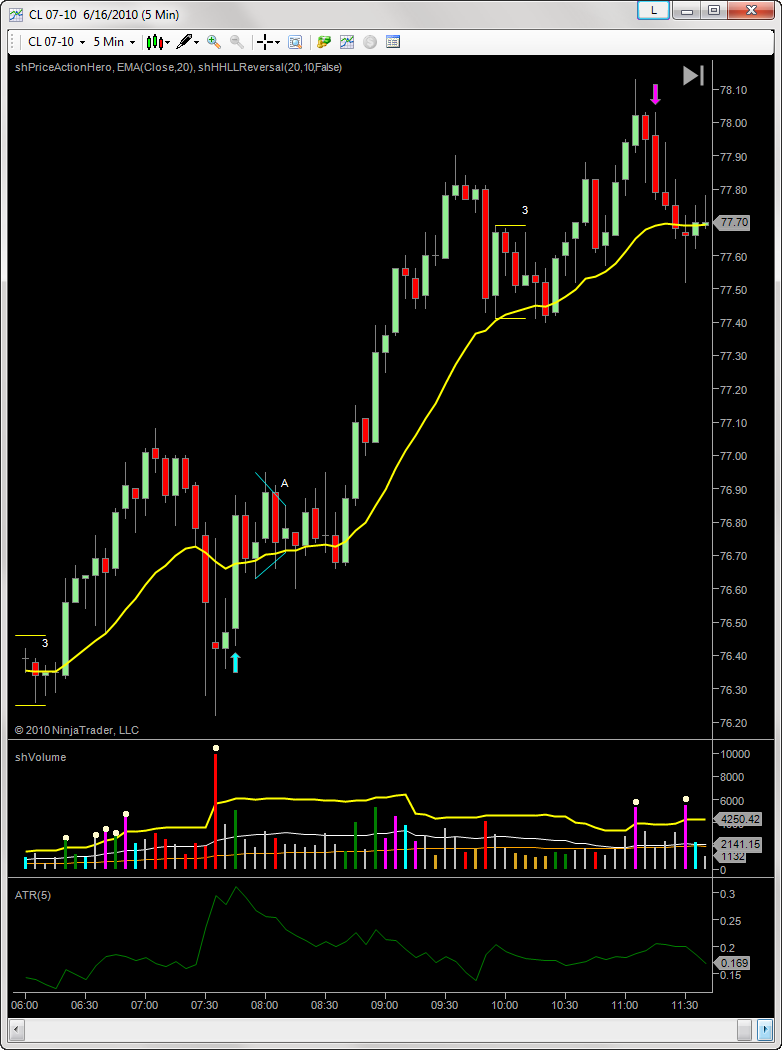Open the chart properties table icon
This screenshot has height=1050, width=782.
[393, 42]
